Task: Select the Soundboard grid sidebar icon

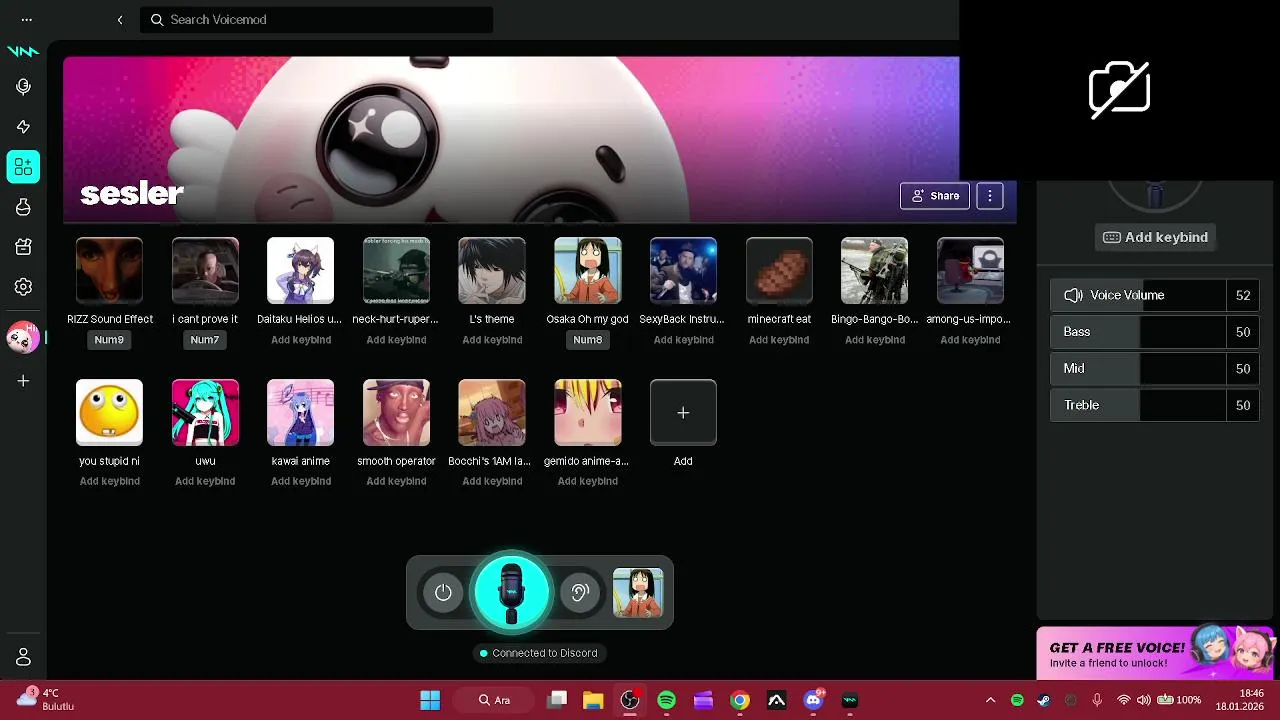Action: click(23, 167)
